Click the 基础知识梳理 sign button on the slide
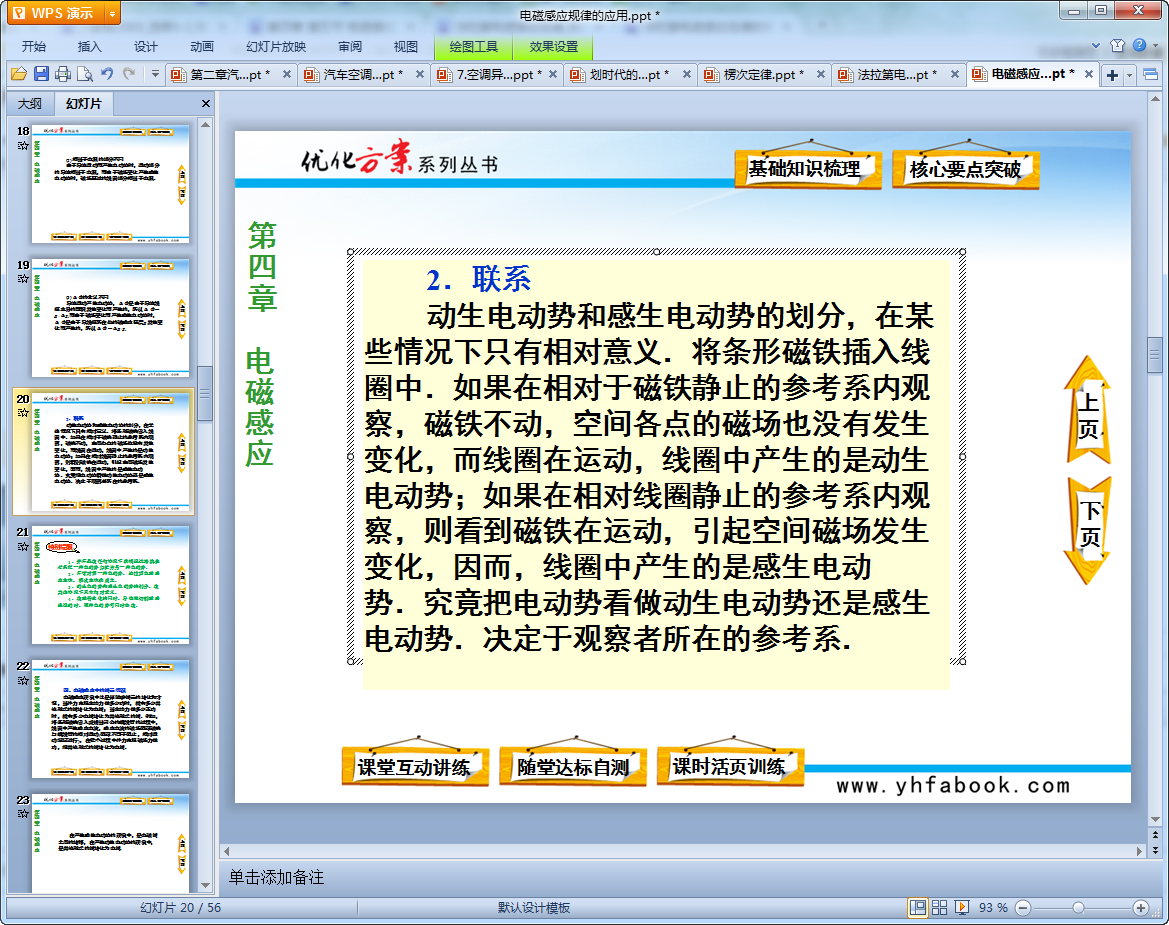This screenshot has height=925, width=1169. point(807,168)
